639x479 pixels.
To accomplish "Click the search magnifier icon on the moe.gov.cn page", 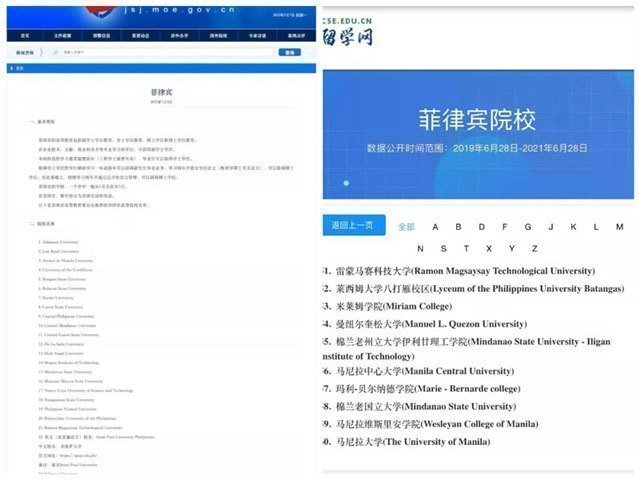I will click(55, 52).
